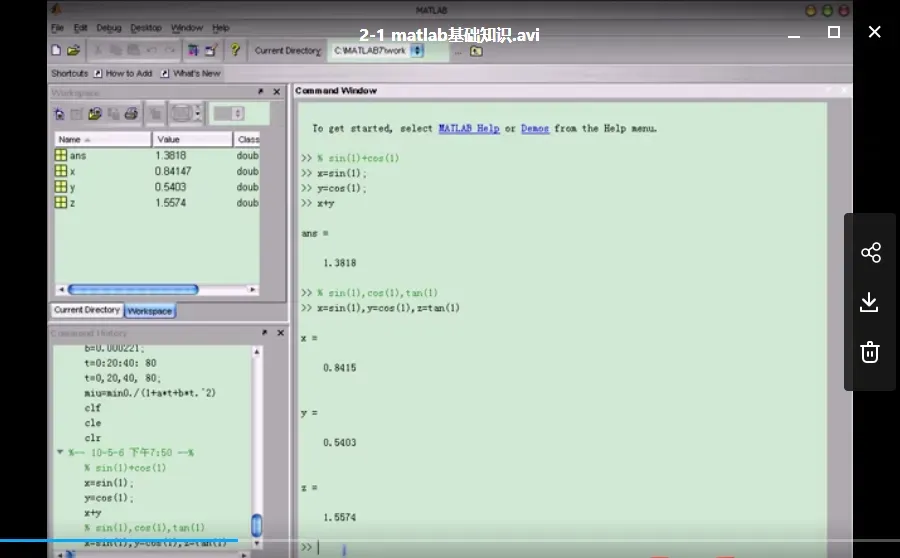Open the Help menu
Screen dimensions: 900x558
(x=220, y=28)
